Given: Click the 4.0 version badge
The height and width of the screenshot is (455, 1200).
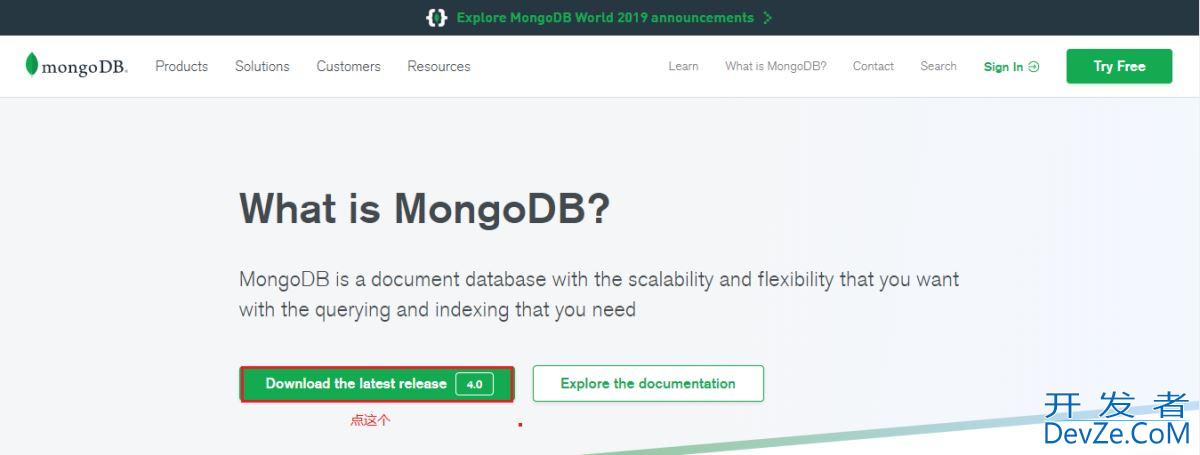Looking at the screenshot, I should pyautogui.click(x=474, y=384).
